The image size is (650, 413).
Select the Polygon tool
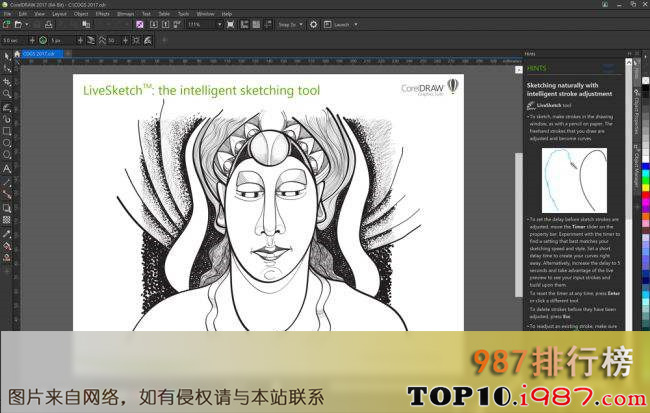pyautogui.click(x=7, y=155)
